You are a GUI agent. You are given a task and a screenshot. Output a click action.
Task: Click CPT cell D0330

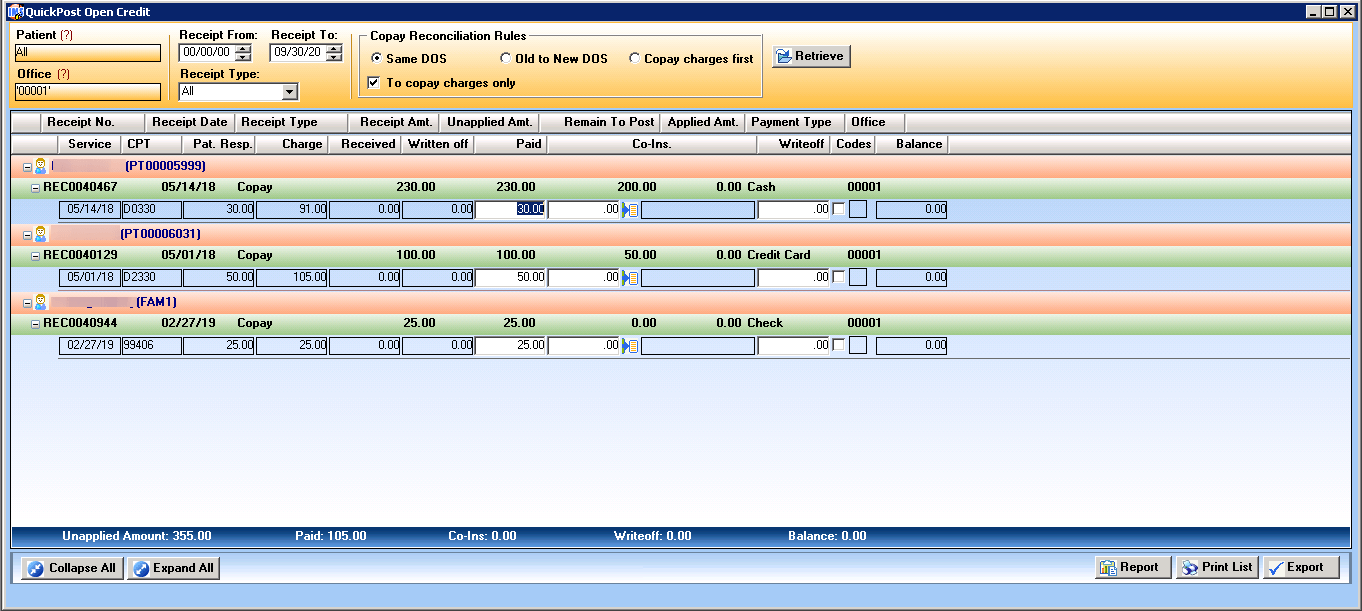click(152, 209)
